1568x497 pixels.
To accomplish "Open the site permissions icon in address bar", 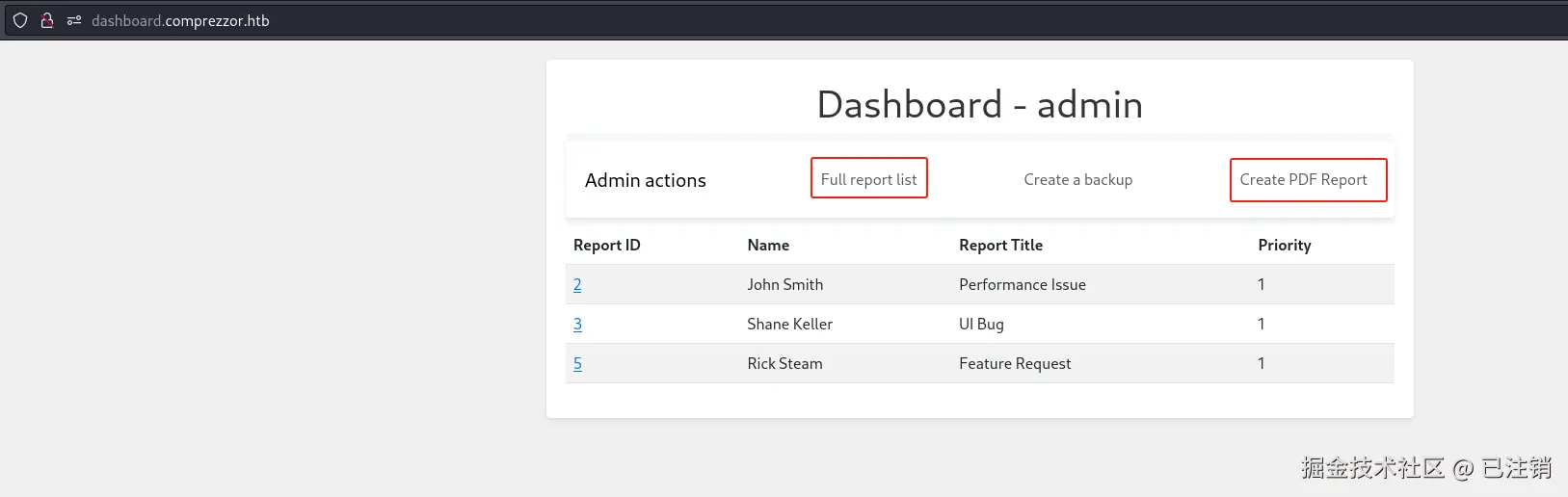I will [74, 20].
